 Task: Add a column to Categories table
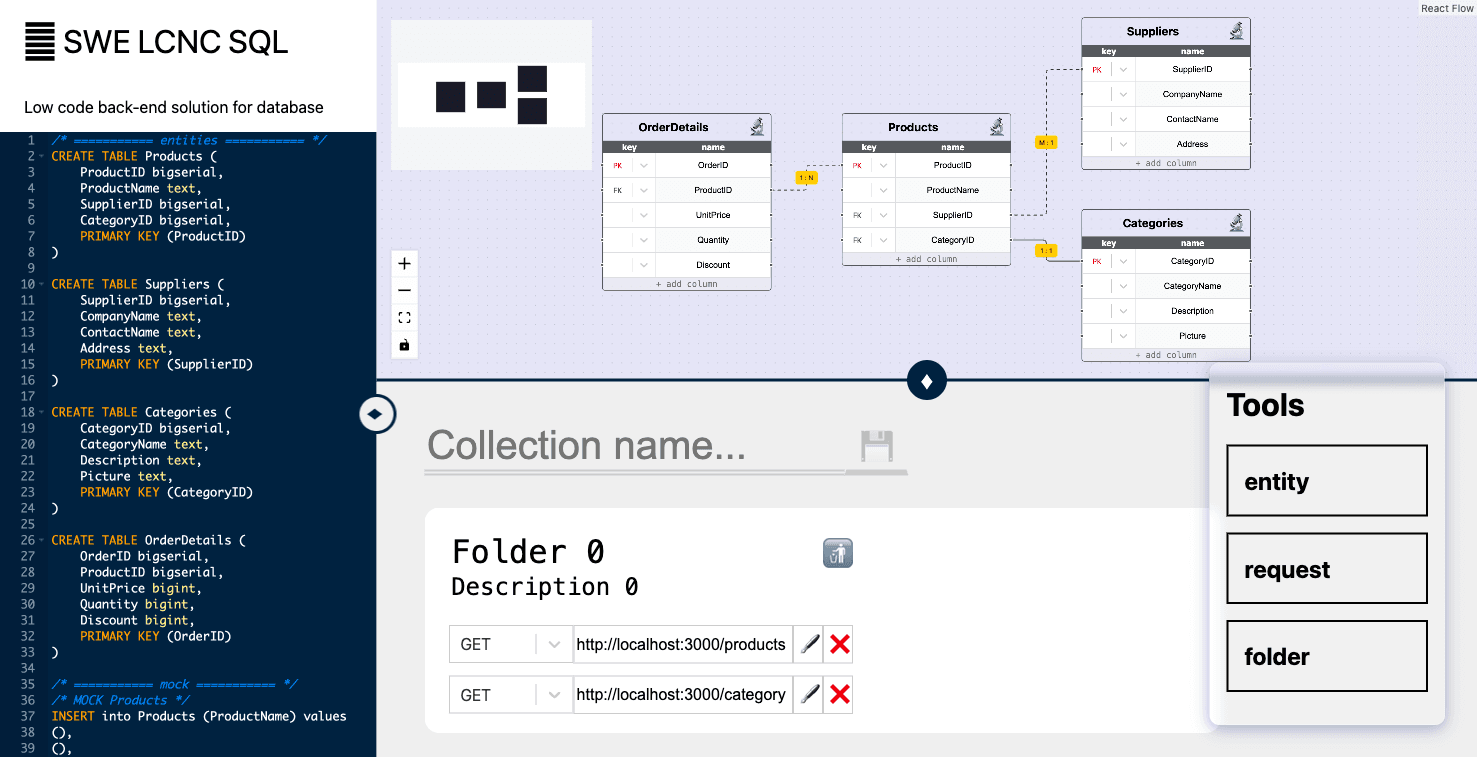click(x=1166, y=355)
